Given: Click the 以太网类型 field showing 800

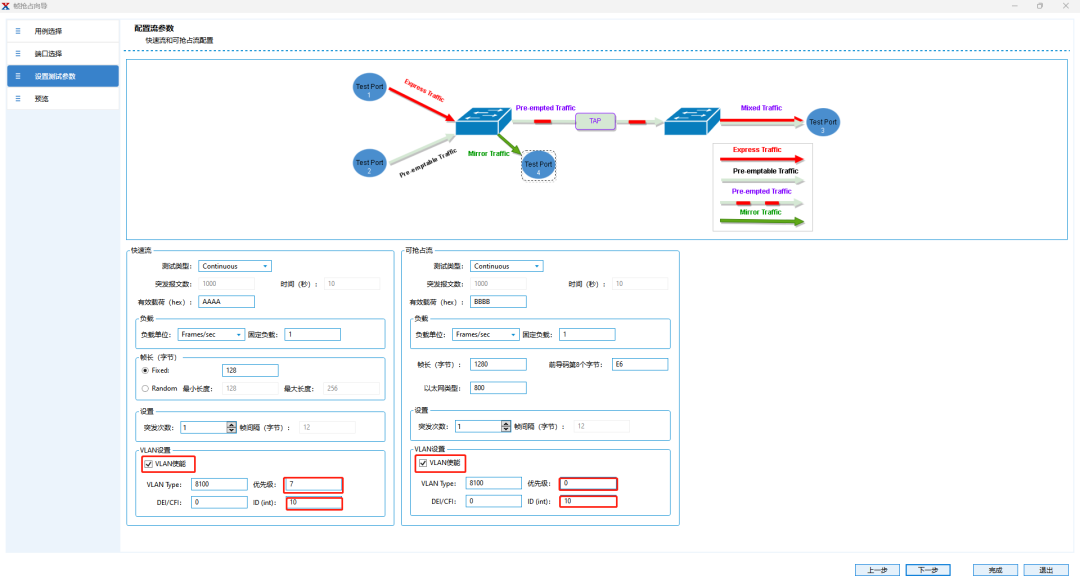Looking at the screenshot, I should point(499,388).
